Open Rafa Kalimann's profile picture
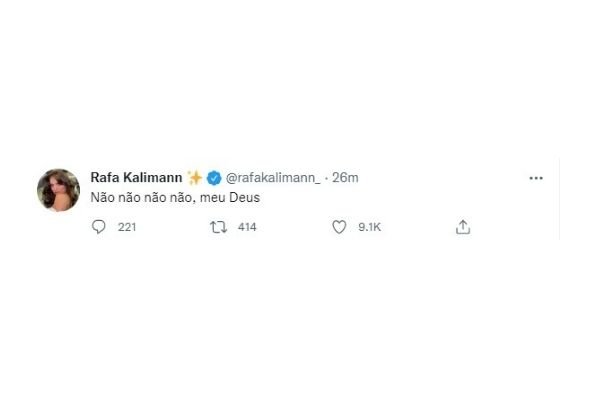This screenshot has width=600, height=400. click(x=59, y=190)
